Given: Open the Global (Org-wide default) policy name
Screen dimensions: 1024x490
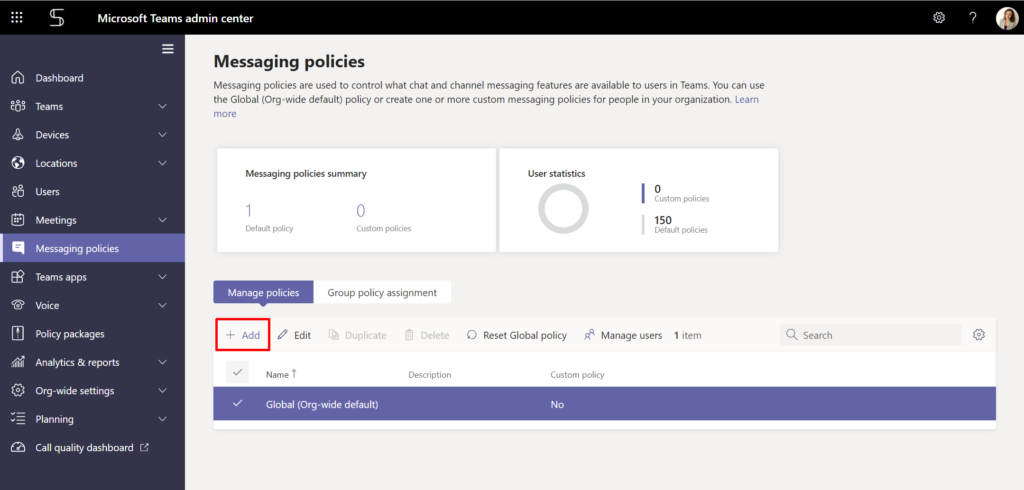Looking at the screenshot, I should (x=322, y=404).
